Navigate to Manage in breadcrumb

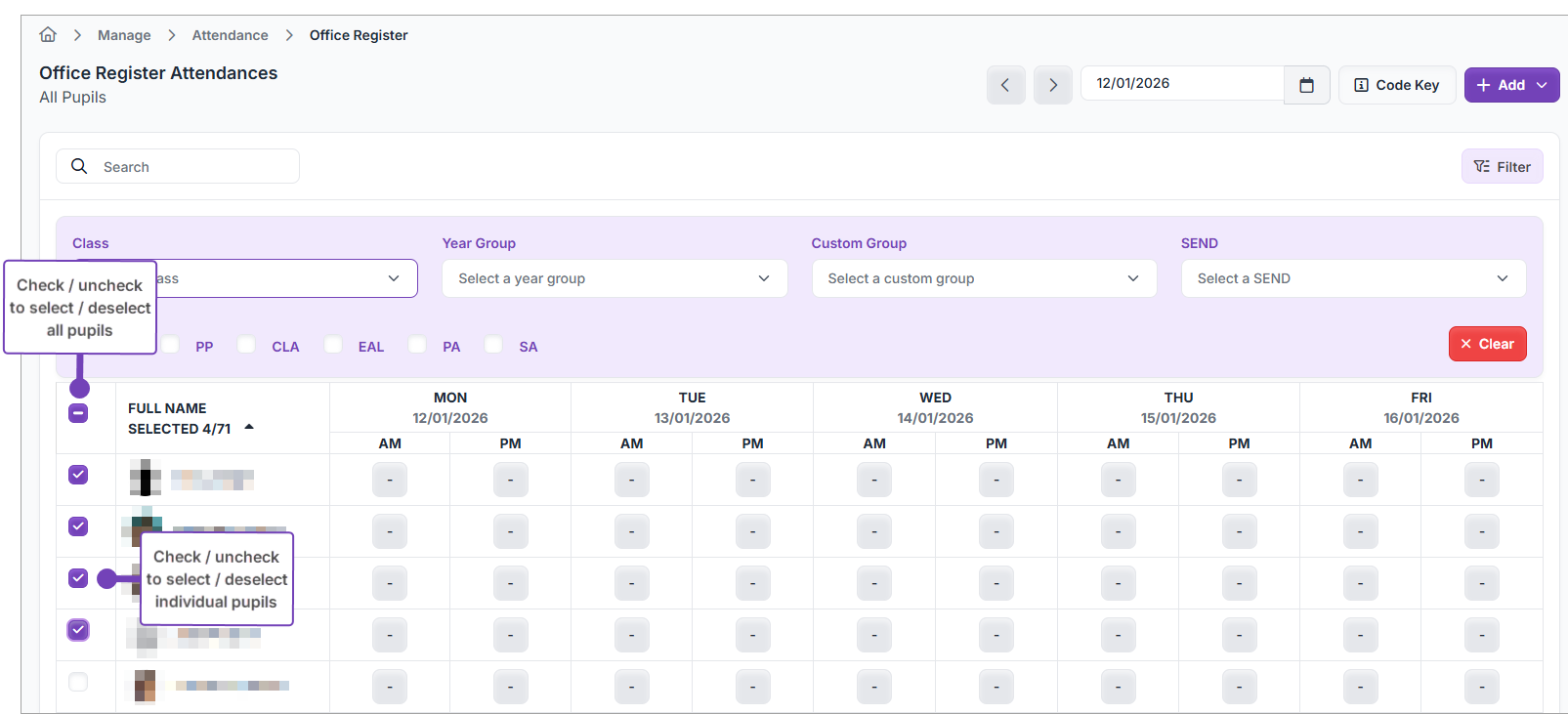click(124, 35)
